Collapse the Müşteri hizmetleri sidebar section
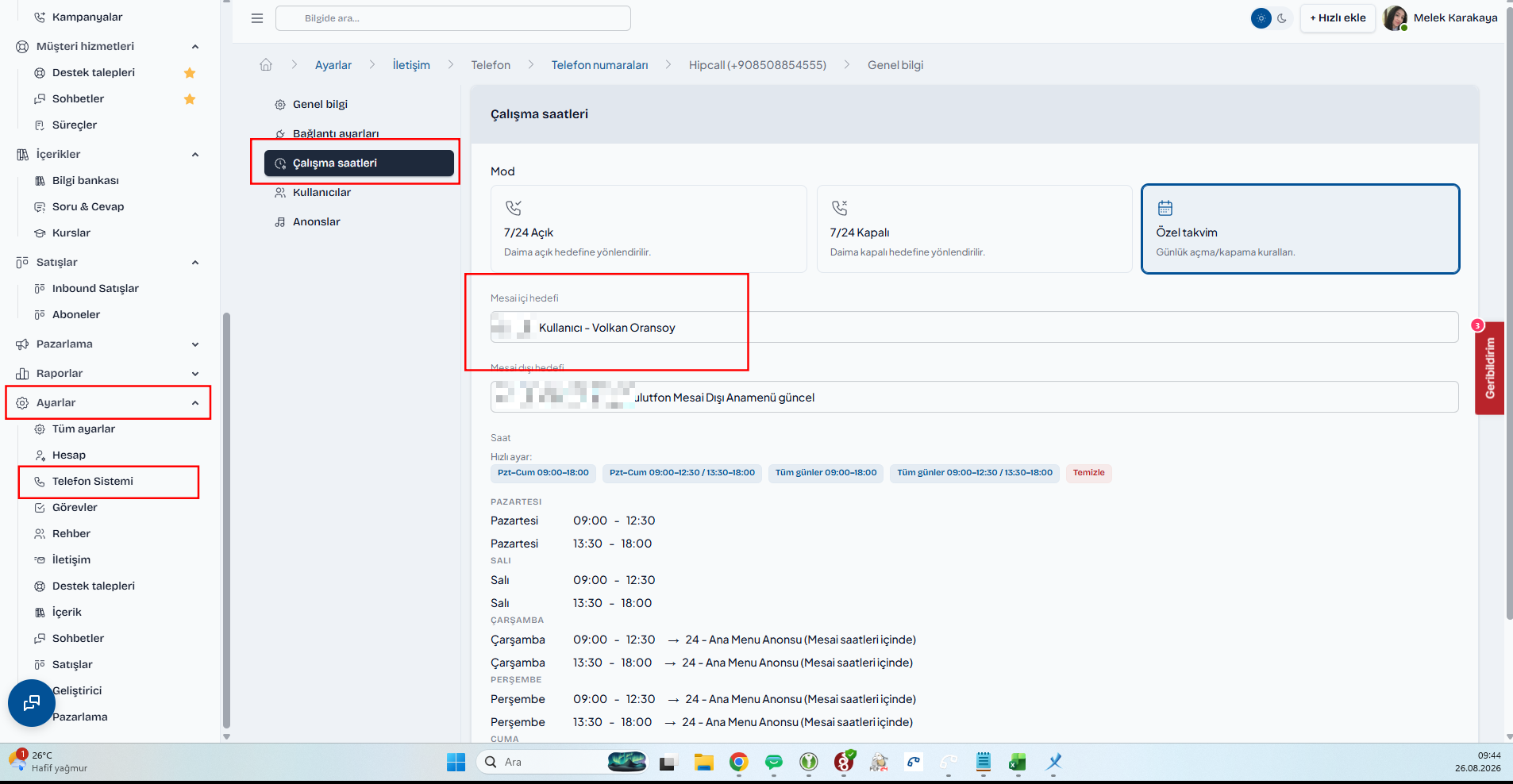Image resolution: width=1513 pixels, height=784 pixels. click(195, 47)
